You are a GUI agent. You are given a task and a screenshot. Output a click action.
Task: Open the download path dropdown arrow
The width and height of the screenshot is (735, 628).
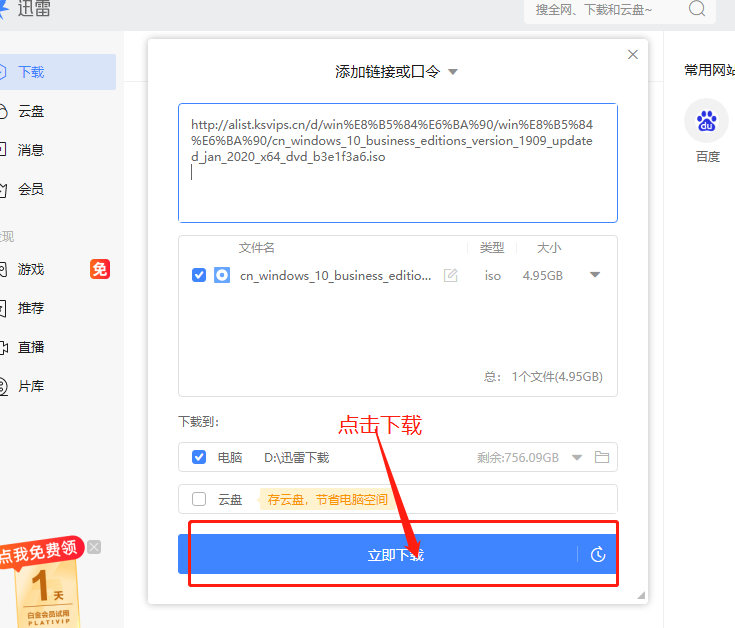tap(577, 457)
